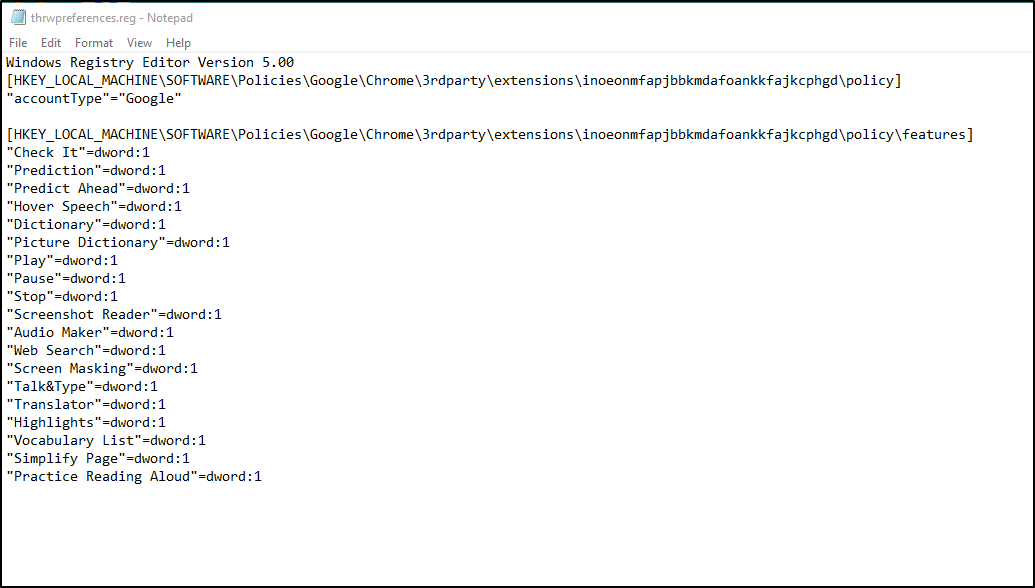Viewport: 1035px width, 588px height.
Task: Place cursor in the "Windows Registry Editor Version 5.00" line
Action: tap(150, 63)
